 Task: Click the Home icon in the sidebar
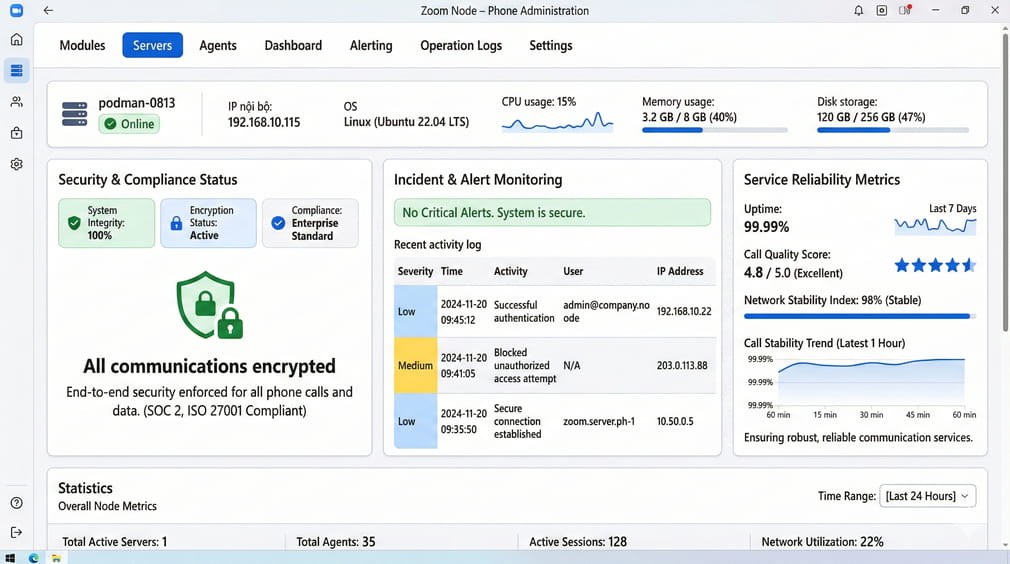coord(16,40)
